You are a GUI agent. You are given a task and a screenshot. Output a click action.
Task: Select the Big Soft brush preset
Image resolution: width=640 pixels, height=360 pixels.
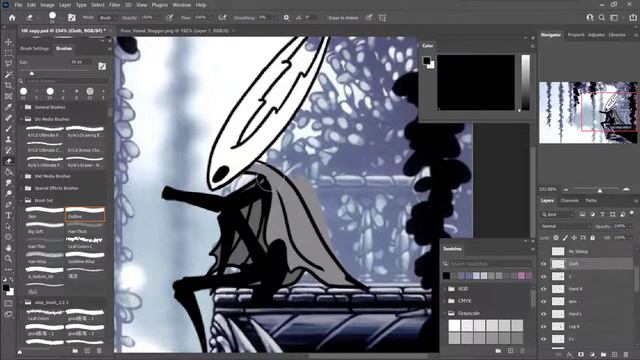[44, 228]
